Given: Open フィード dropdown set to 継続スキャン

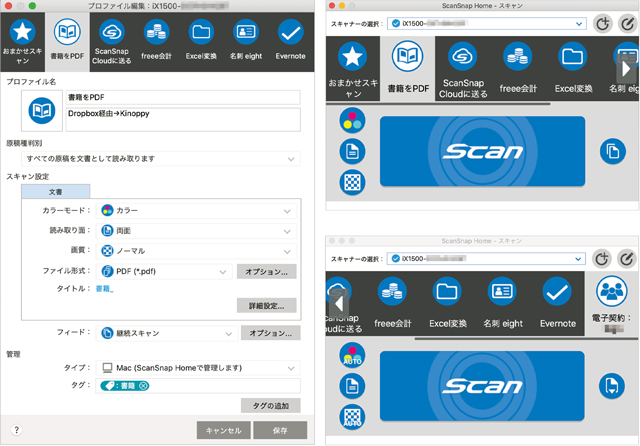Looking at the screenshot, I should click(167, 333).
